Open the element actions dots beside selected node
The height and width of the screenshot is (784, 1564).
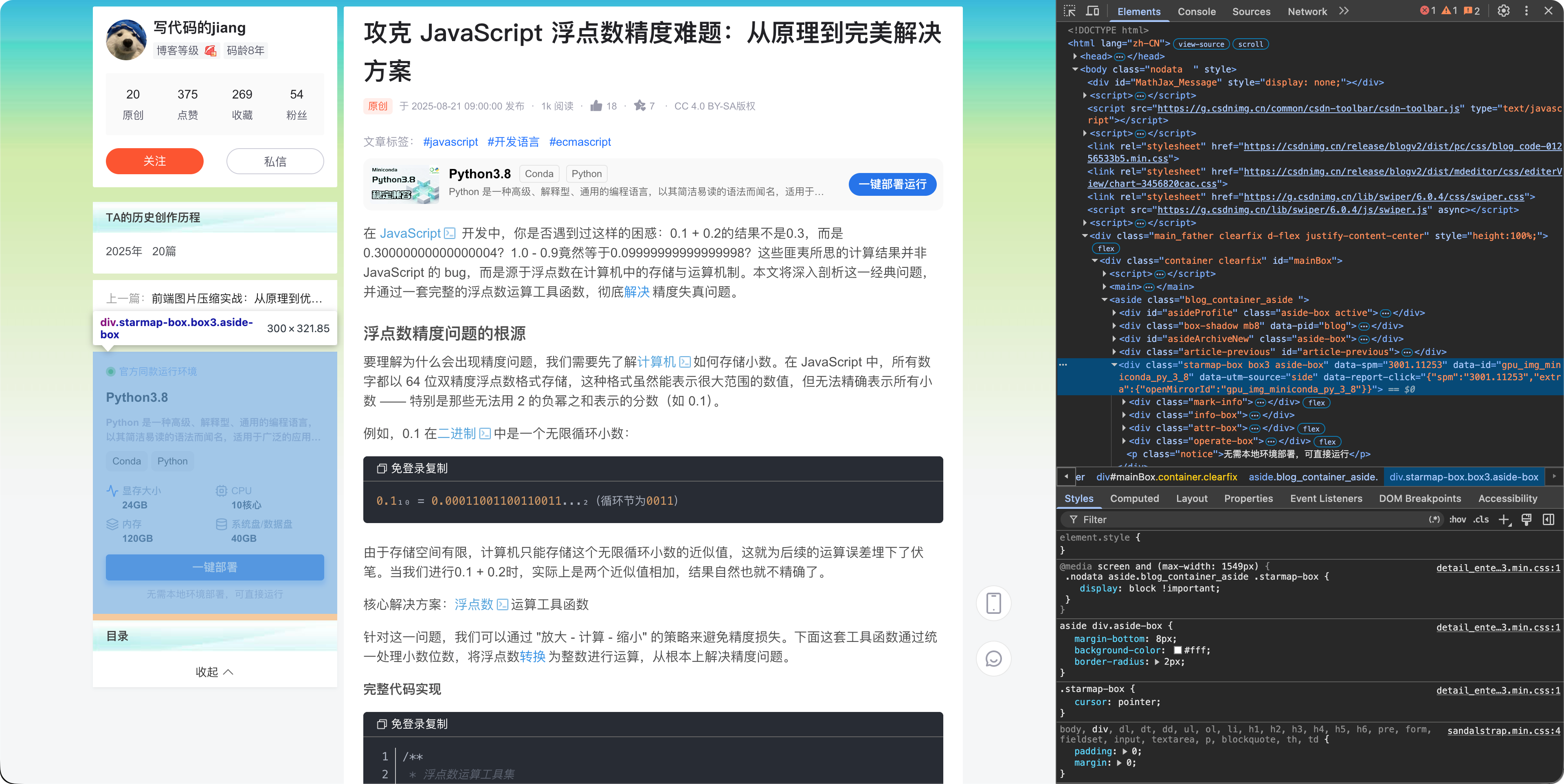click(1063, 365)
